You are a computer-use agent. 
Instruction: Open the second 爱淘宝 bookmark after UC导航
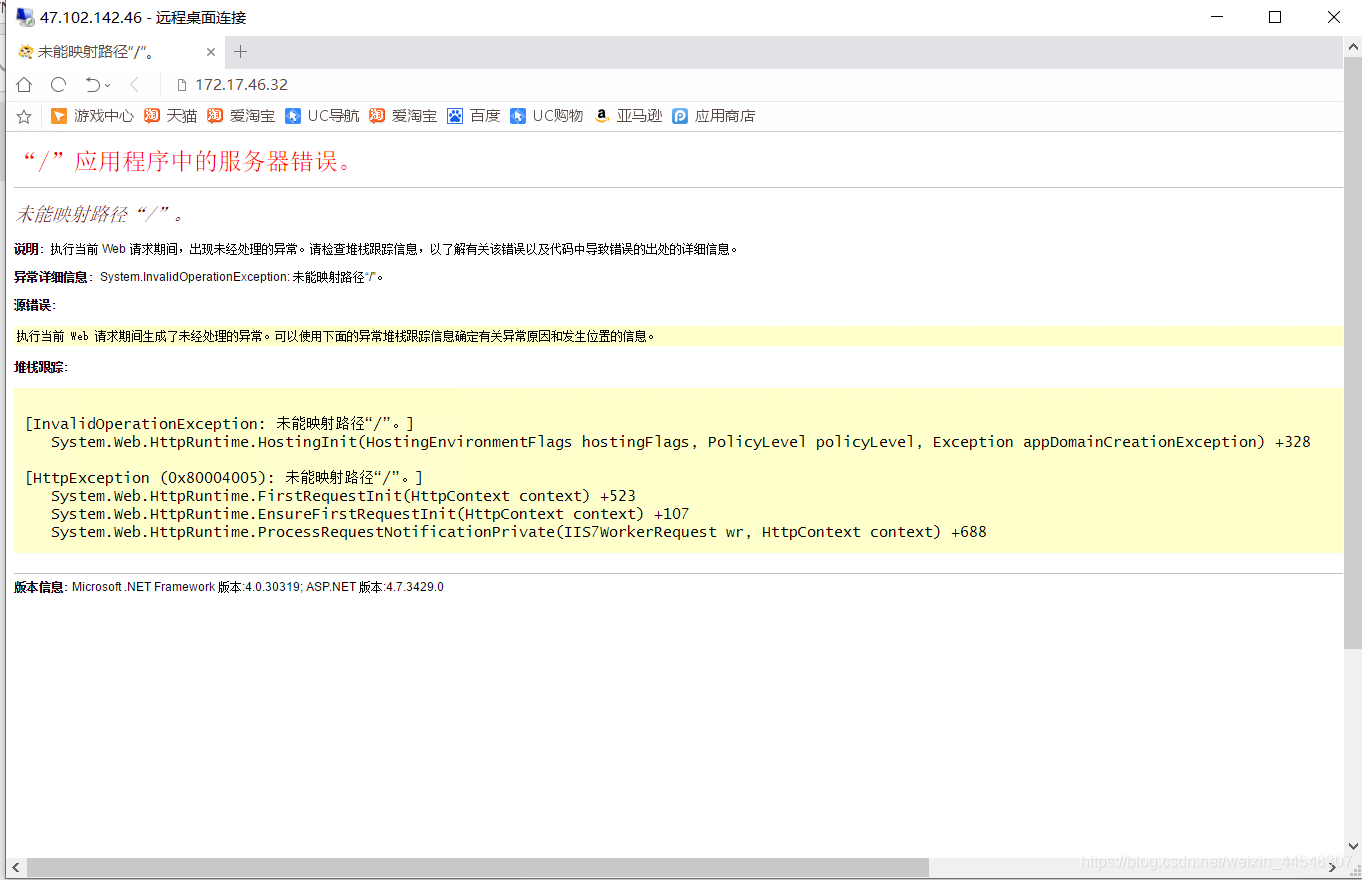pos(403,116)
